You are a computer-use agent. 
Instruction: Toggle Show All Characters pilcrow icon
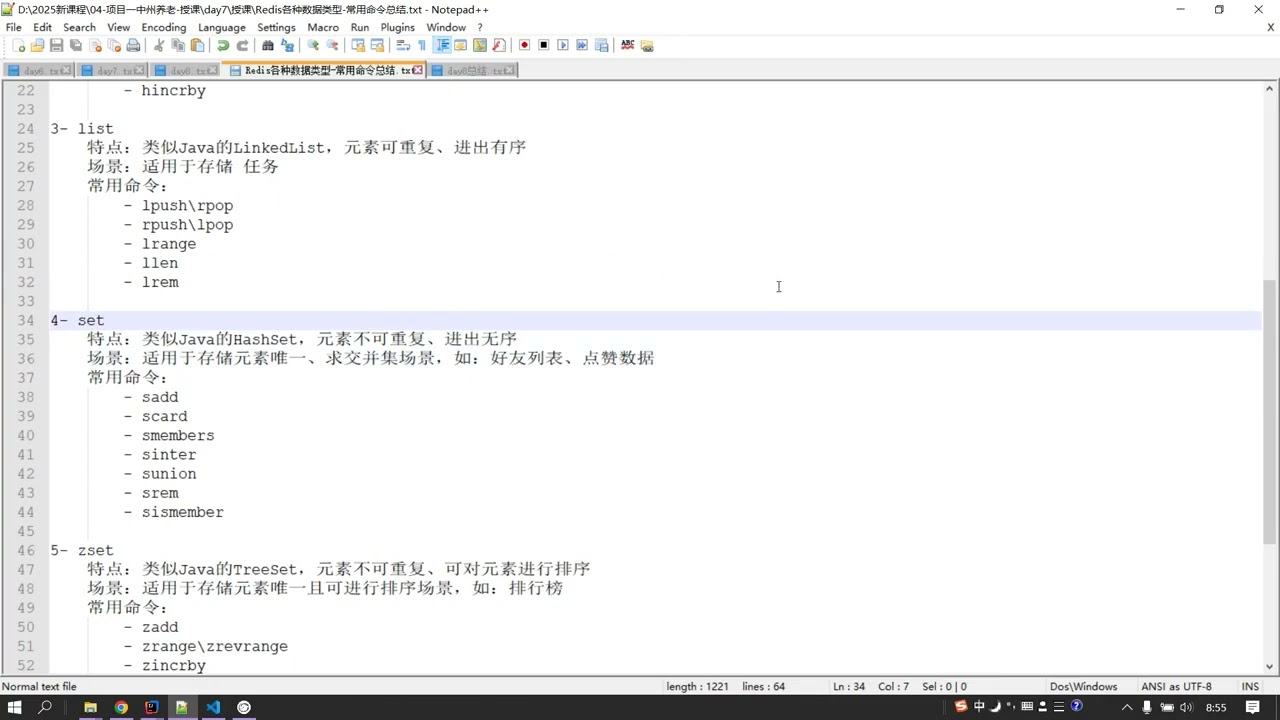[422, 45]
